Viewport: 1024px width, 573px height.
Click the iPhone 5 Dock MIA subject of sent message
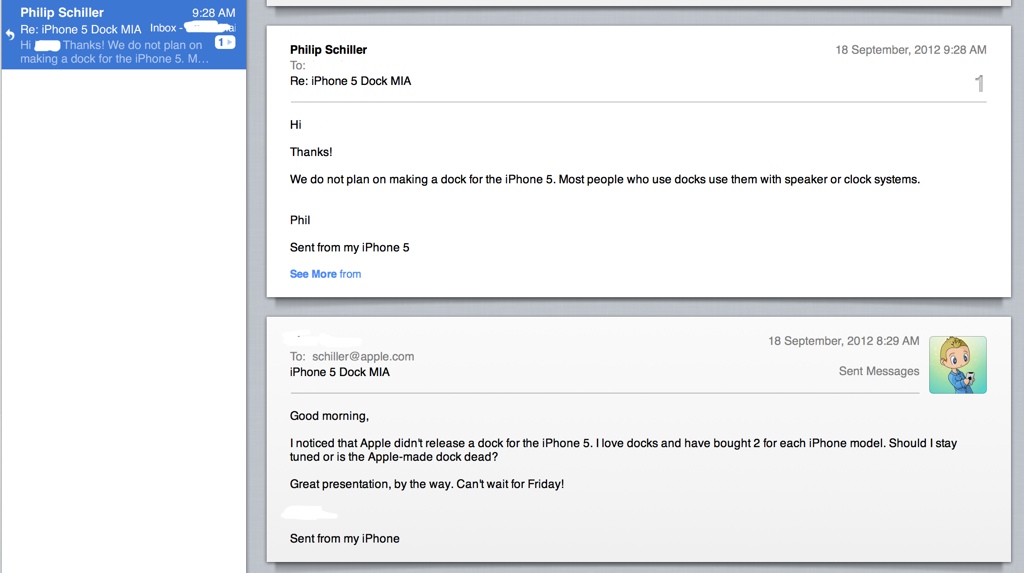339,372
